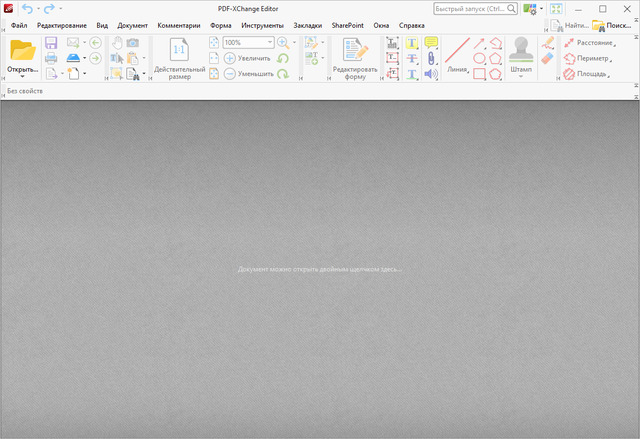Open the Комментарии menu
The width and height of the screenshot is (640, 439).
click(179, 25)
